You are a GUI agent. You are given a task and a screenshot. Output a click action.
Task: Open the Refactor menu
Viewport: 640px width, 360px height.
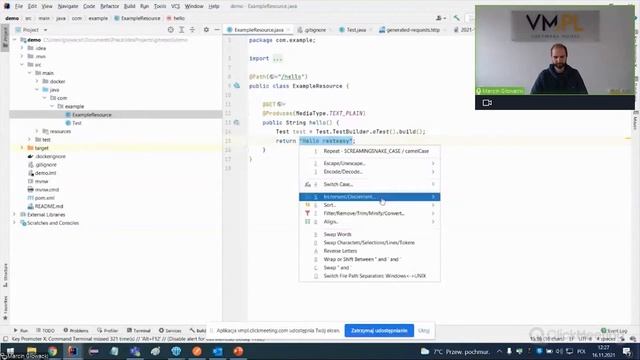[x=109, y=6]
